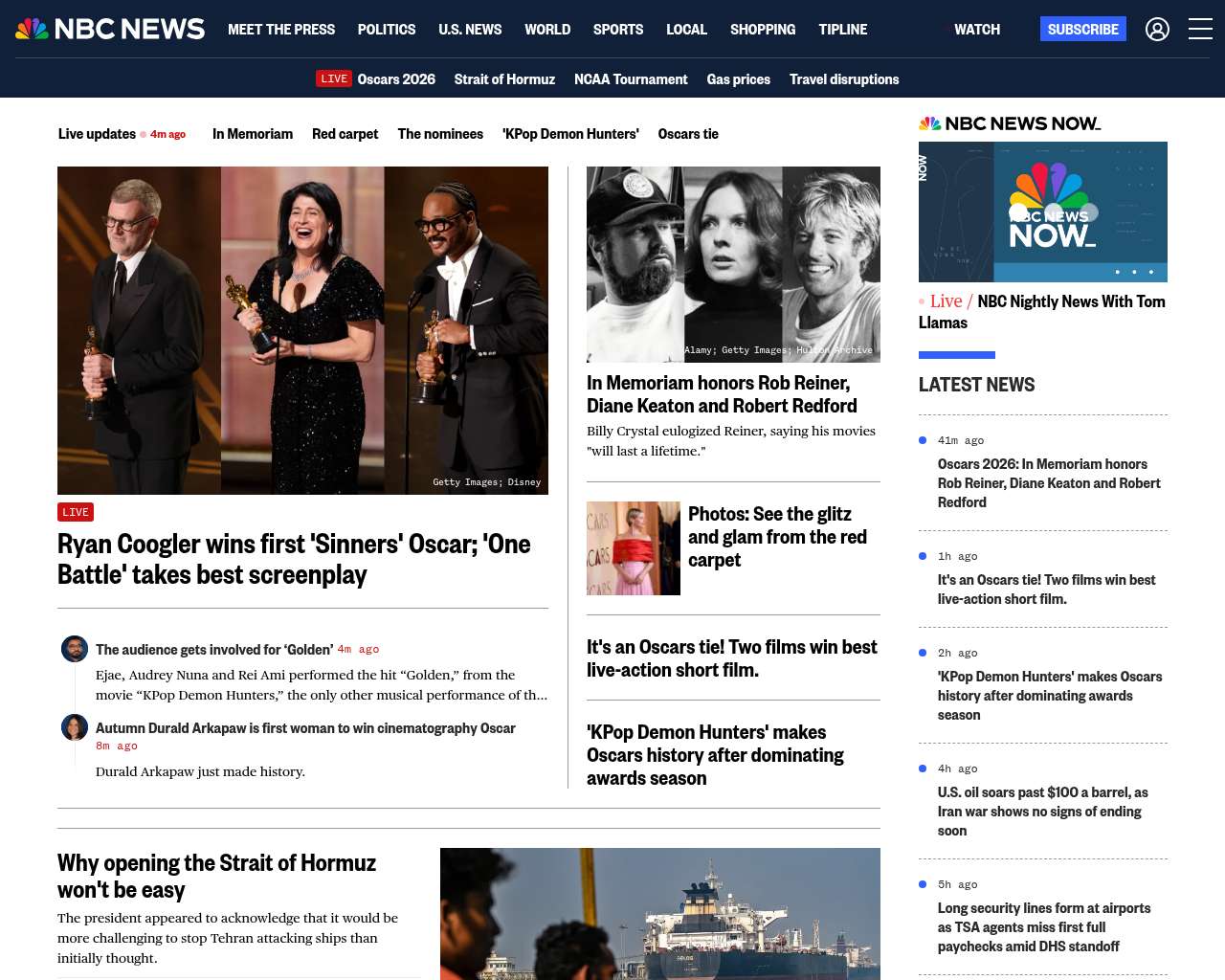Image resolution: width=1225 pixels, height=980 pixels.
Task: Open center-column 'KPop Demon Hunters' makes Oscars history
Action: 715,755
